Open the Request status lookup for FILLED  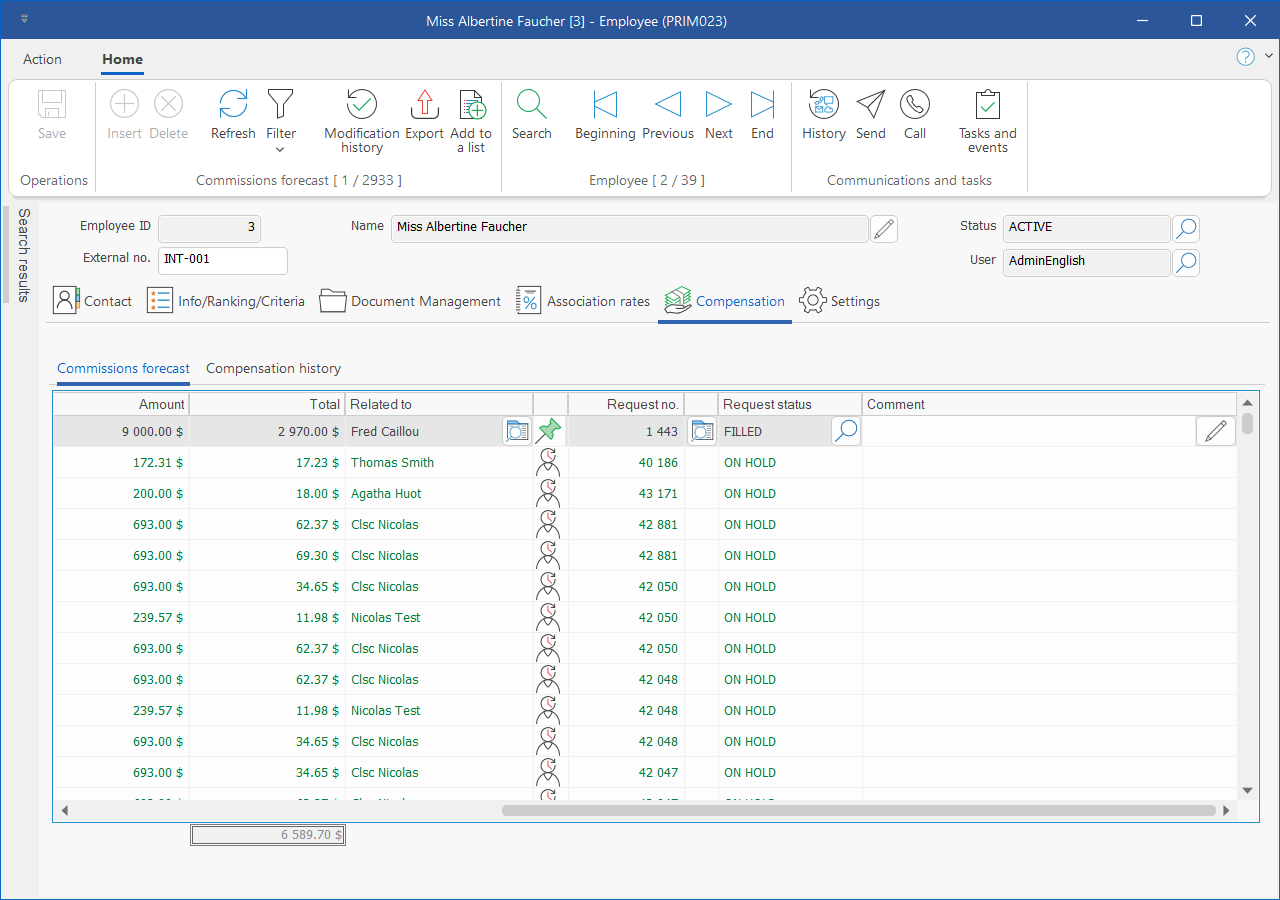[845, 432]
